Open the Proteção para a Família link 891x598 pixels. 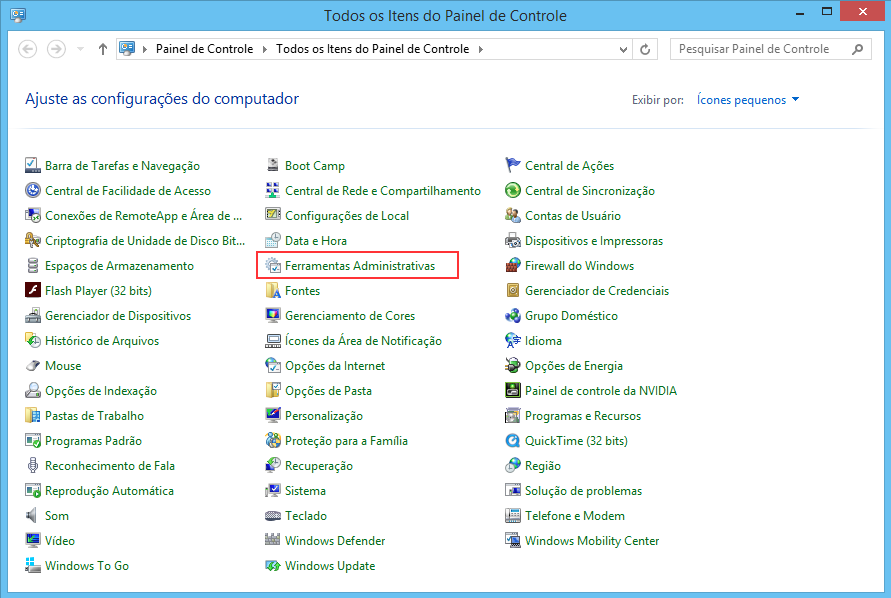coord(346,441)
